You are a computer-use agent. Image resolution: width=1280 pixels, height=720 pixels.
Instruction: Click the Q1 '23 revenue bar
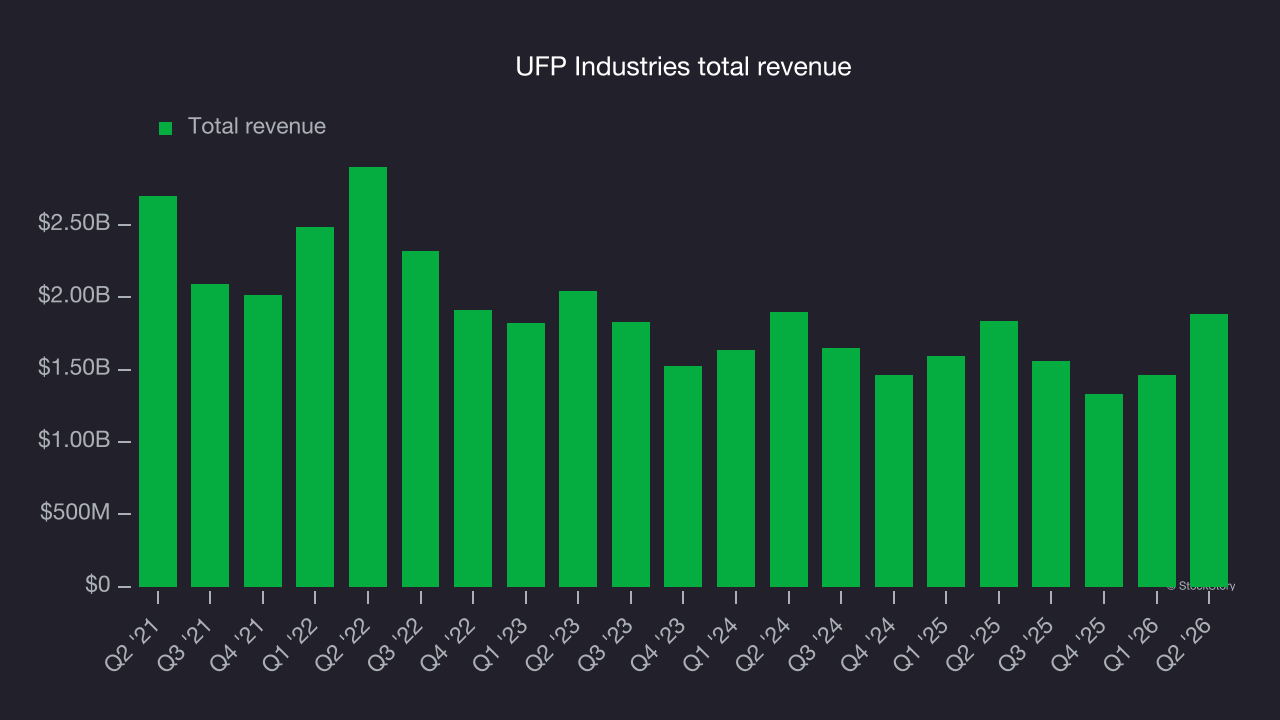tap(526, 455)
